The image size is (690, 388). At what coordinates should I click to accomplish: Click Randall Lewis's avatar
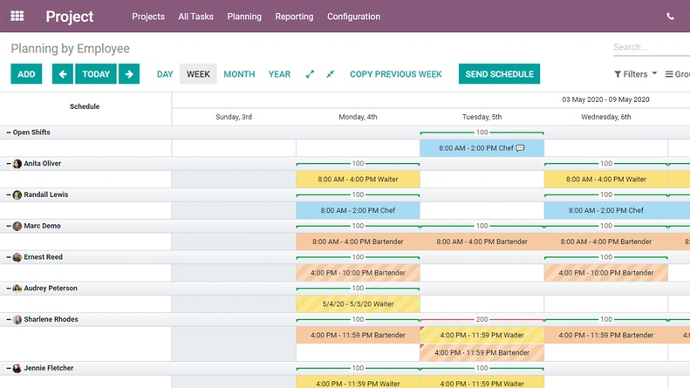[x=17, y=195]
